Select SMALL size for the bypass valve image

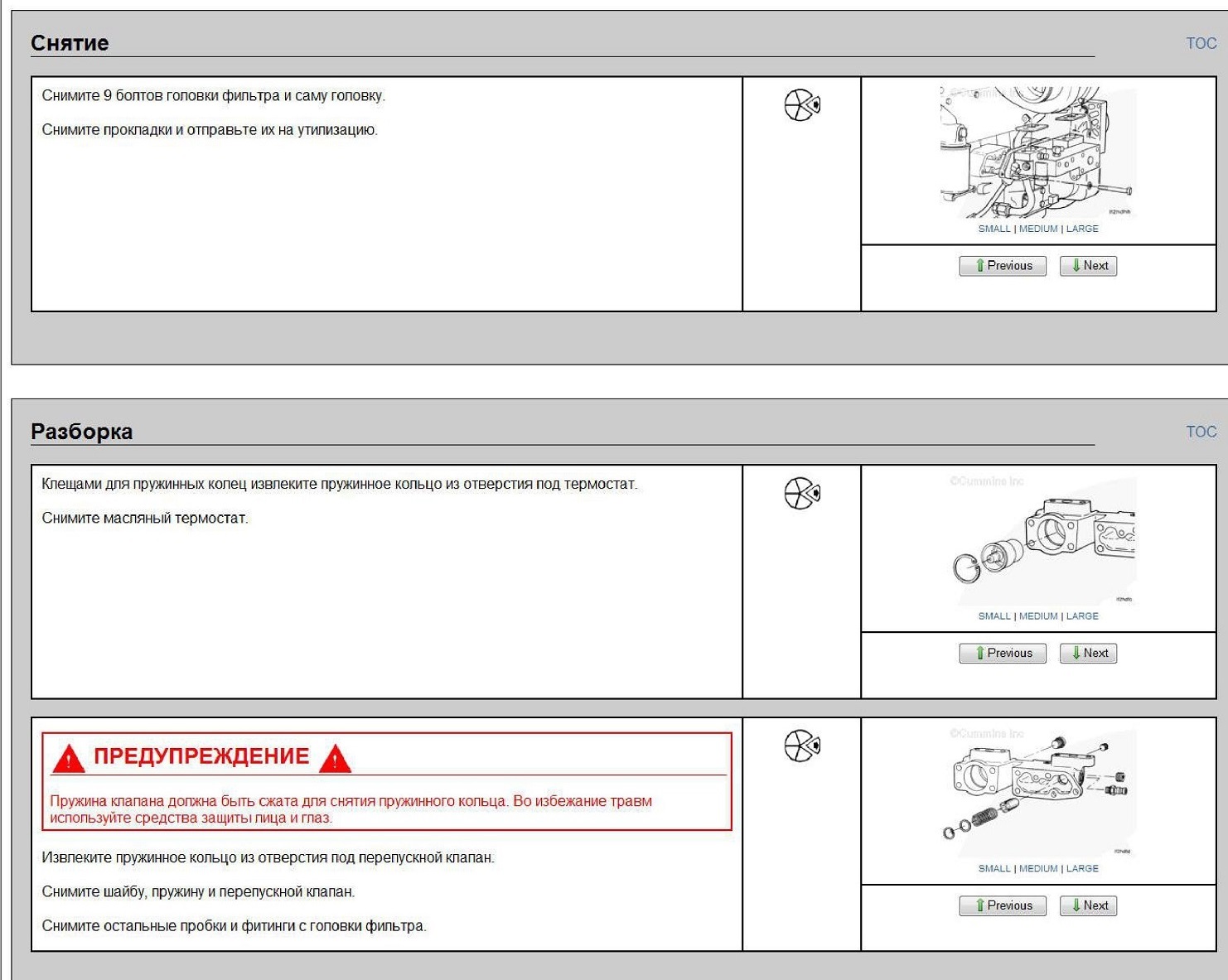(x=994, y=869)
